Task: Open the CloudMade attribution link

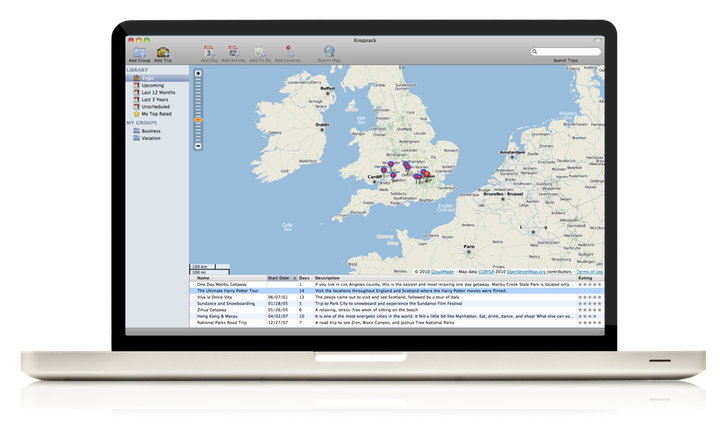Action: point(443,272)
